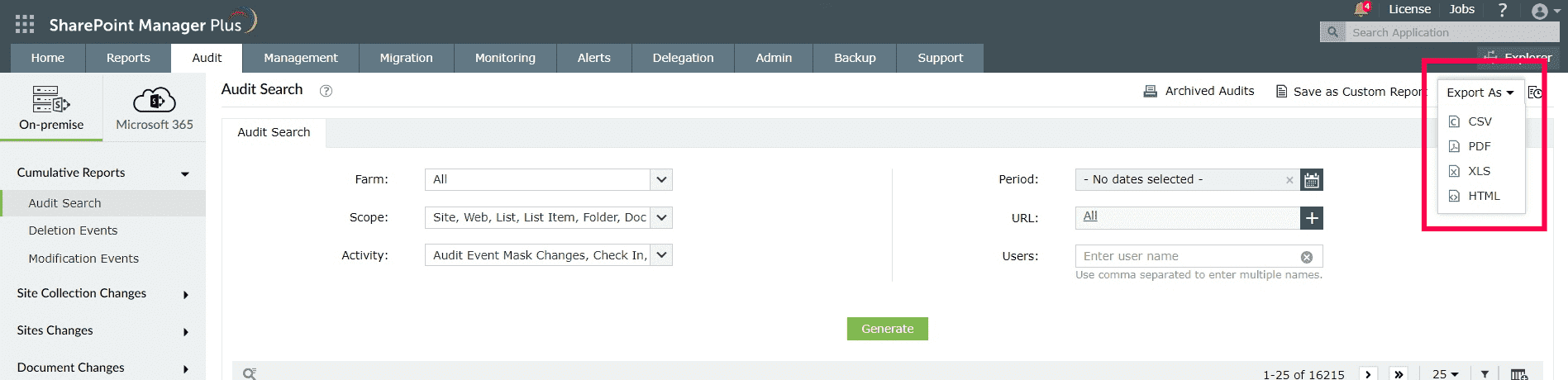Open the app launcher grid icon

pos(25,24)
